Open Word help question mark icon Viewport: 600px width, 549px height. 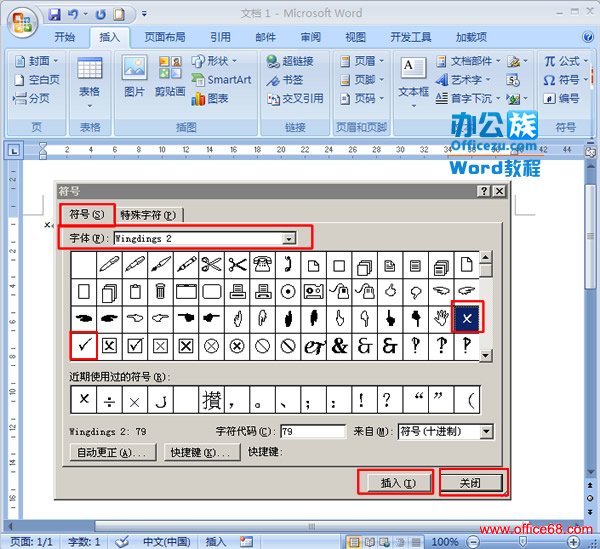click(588, 37)
